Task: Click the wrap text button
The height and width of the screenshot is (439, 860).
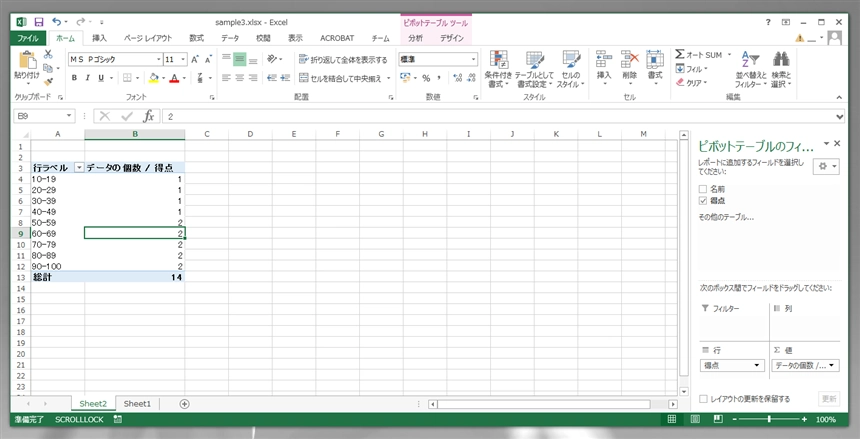Action: pos(343,59)
